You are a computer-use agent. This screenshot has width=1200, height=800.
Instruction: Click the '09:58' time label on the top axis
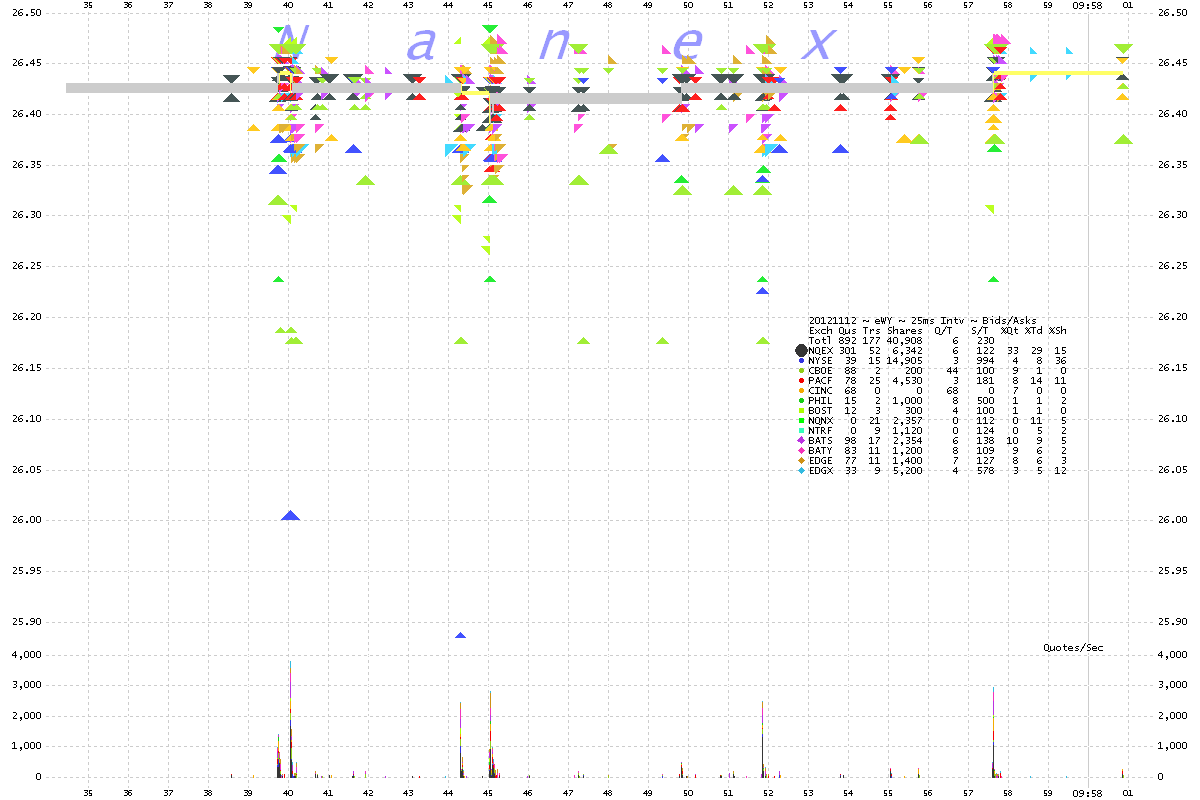[x=1087, y=5]
